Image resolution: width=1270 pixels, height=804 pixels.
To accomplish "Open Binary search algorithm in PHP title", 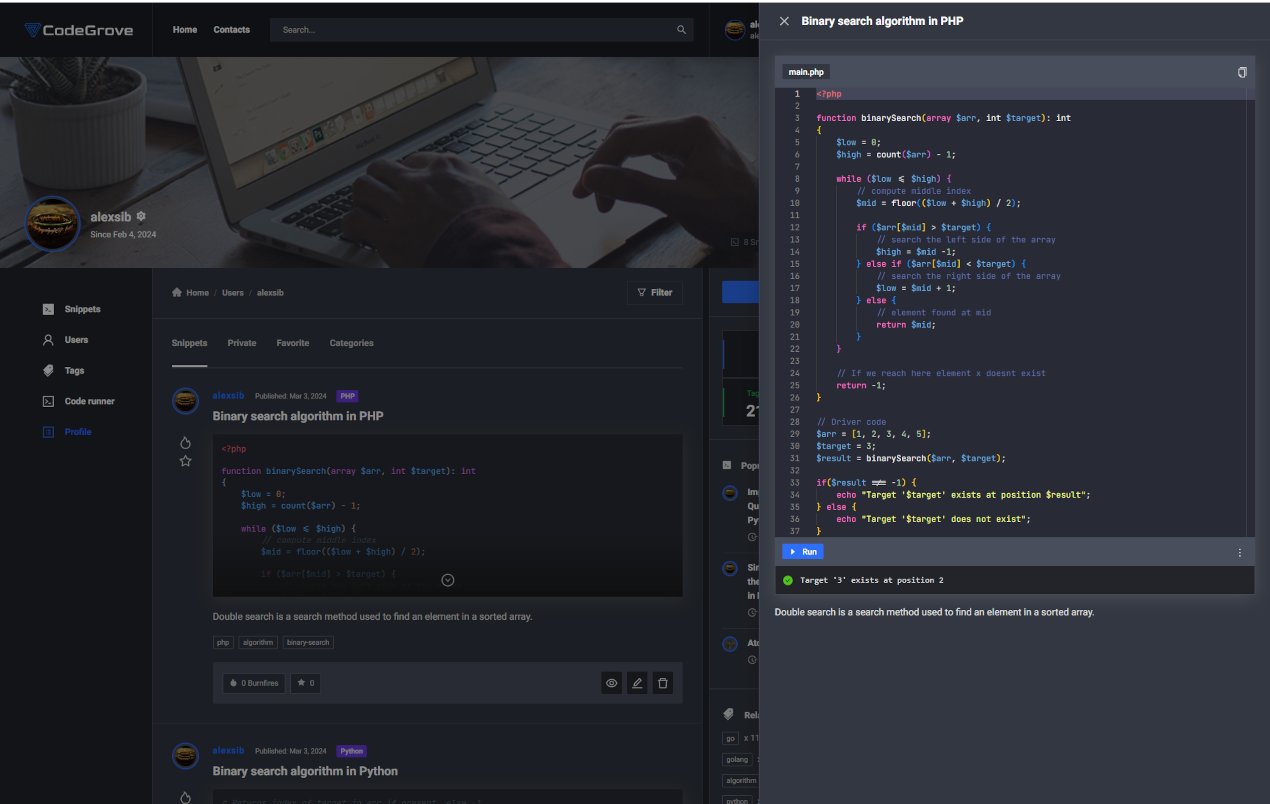I will click(x=298, y=416).
